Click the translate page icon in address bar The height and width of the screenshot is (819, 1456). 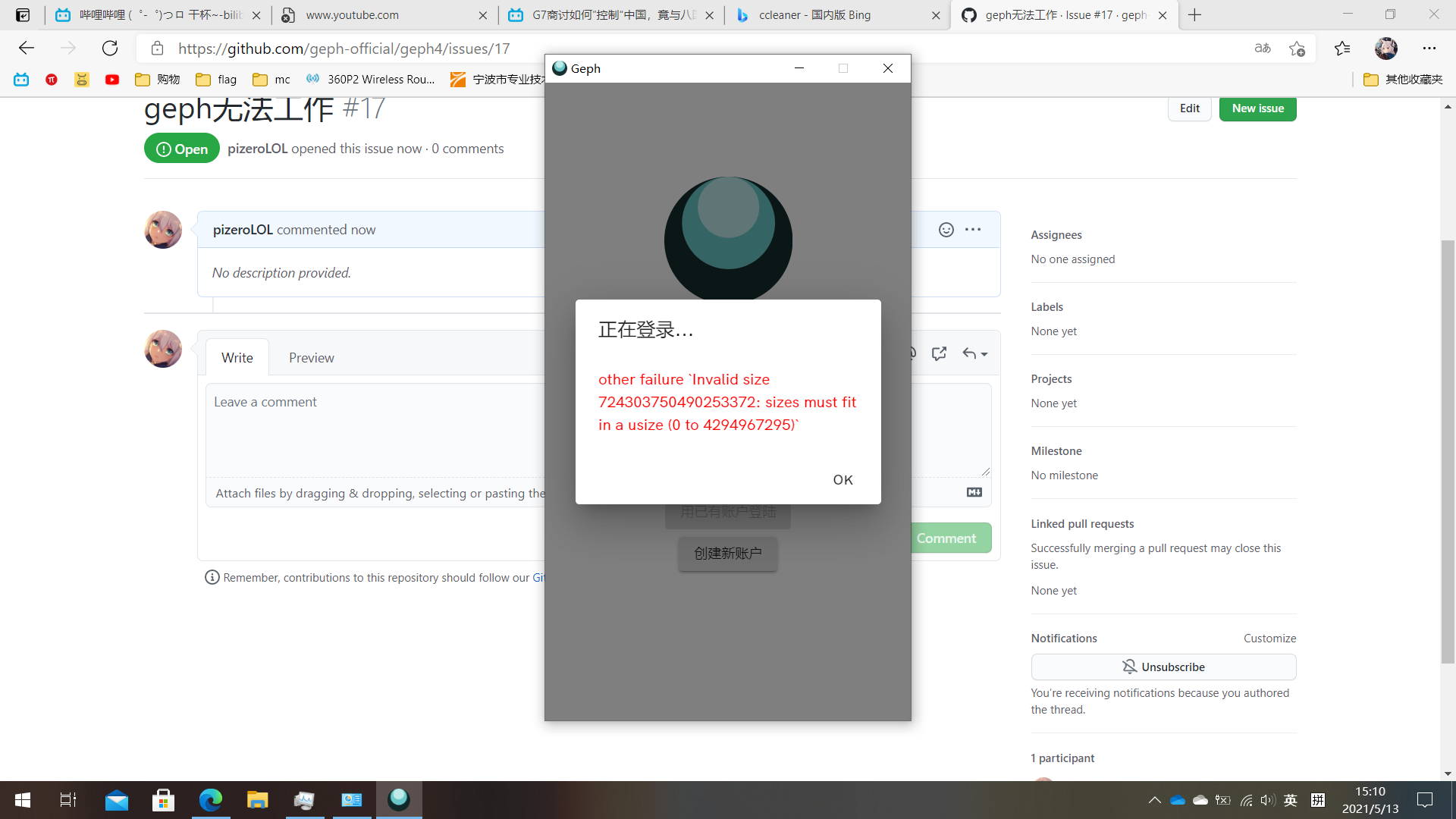pos(1263,48)
